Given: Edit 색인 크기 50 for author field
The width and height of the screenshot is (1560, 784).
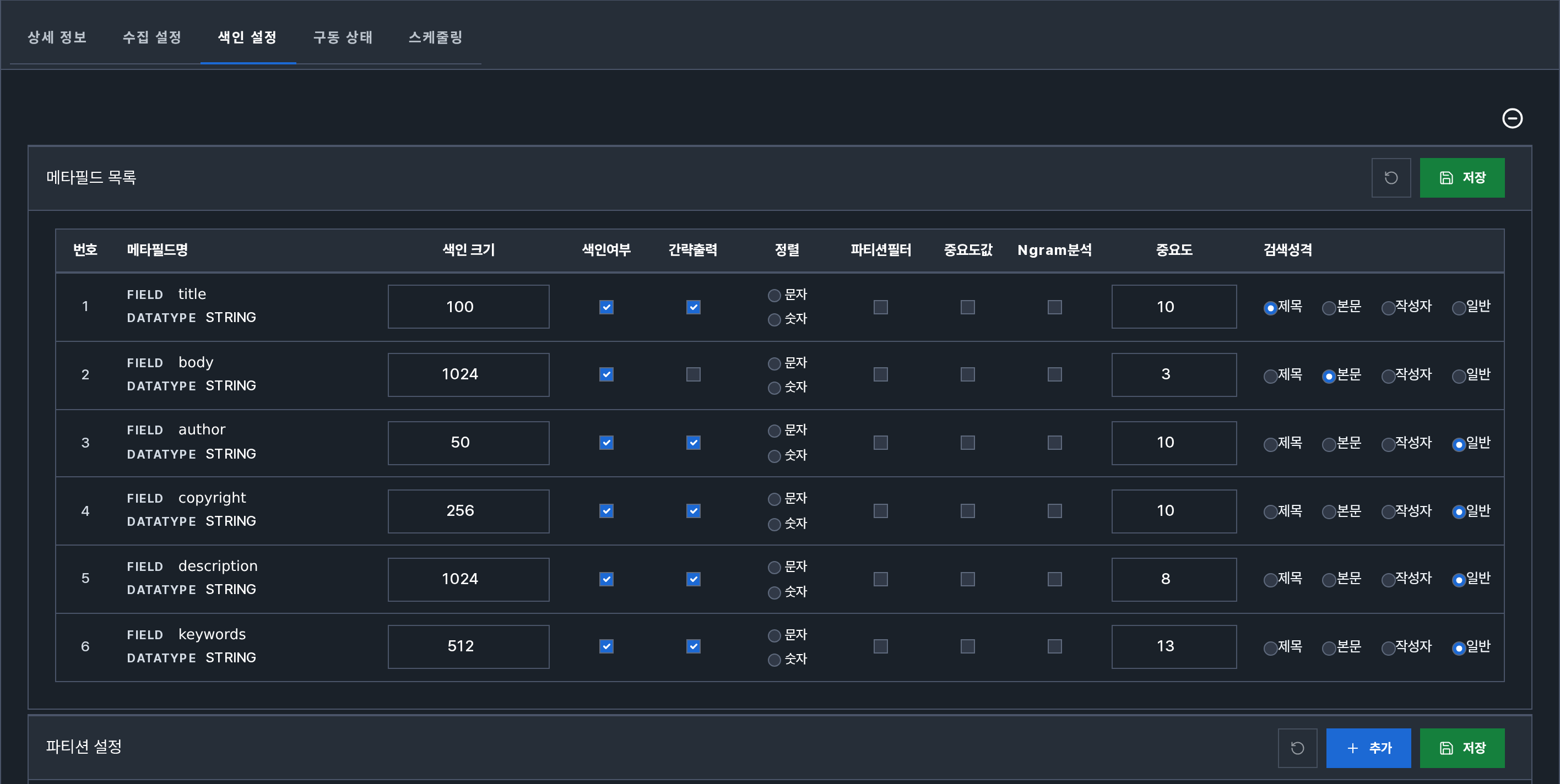Looking at the screenshot, I should pos(468,443).
